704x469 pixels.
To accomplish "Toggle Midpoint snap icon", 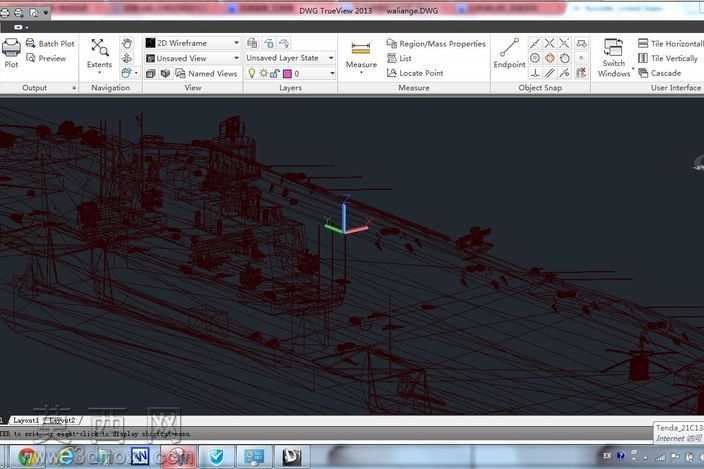I will click(534, 44).
